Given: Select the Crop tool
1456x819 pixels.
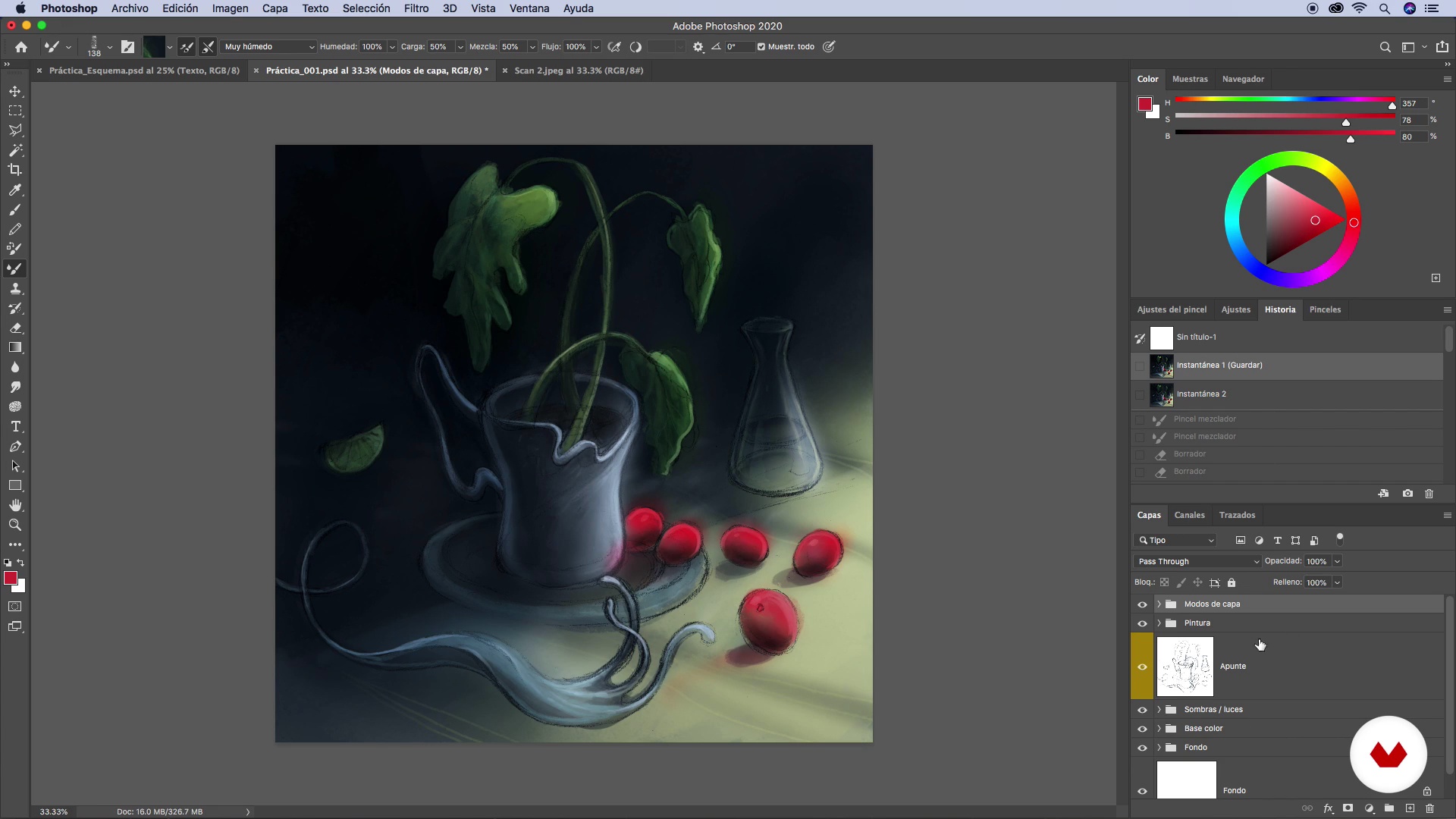Looking at the screenshot, I should 15,170.
